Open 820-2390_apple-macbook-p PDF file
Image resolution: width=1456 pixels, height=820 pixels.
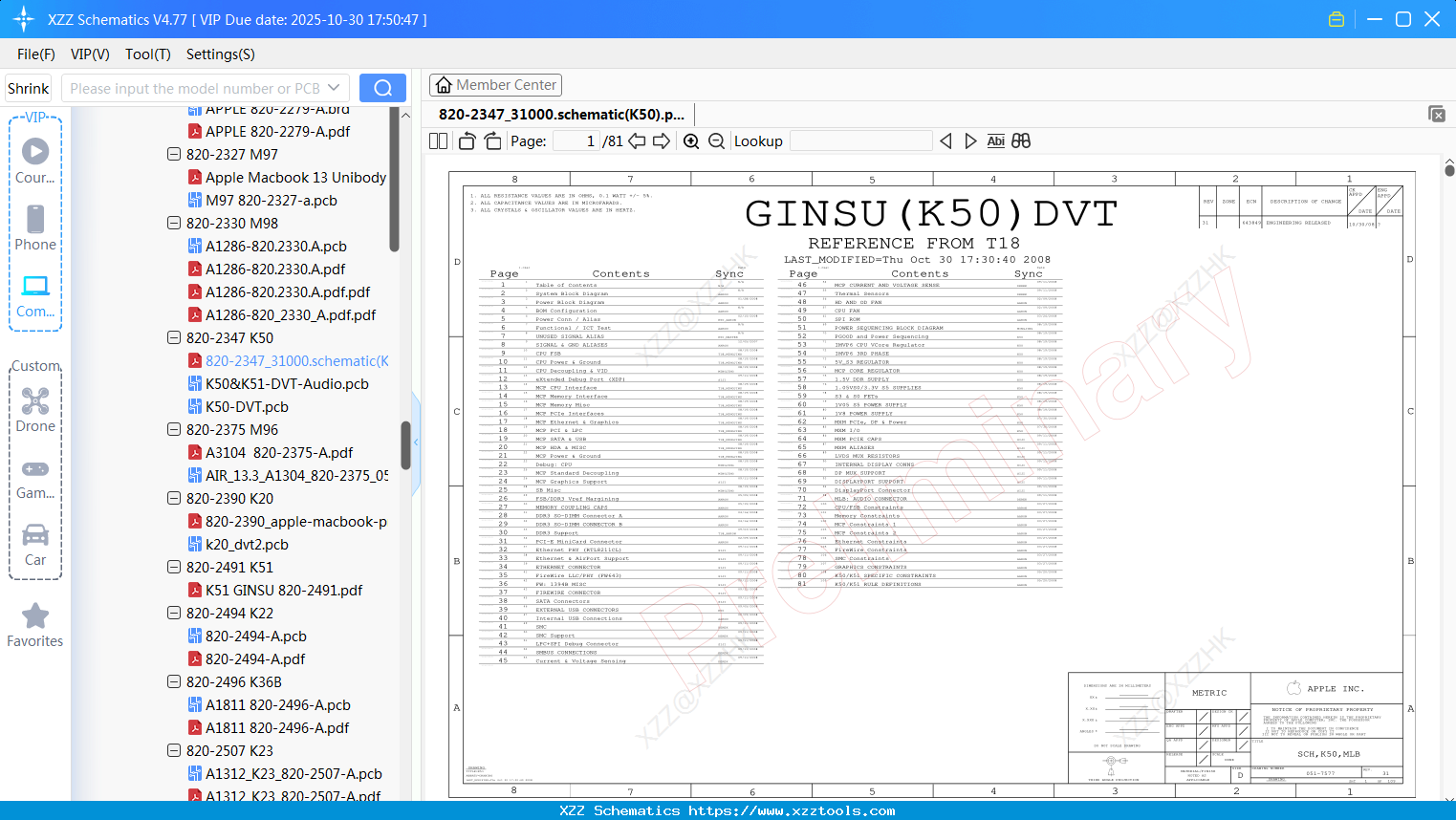tap(295, 522)
